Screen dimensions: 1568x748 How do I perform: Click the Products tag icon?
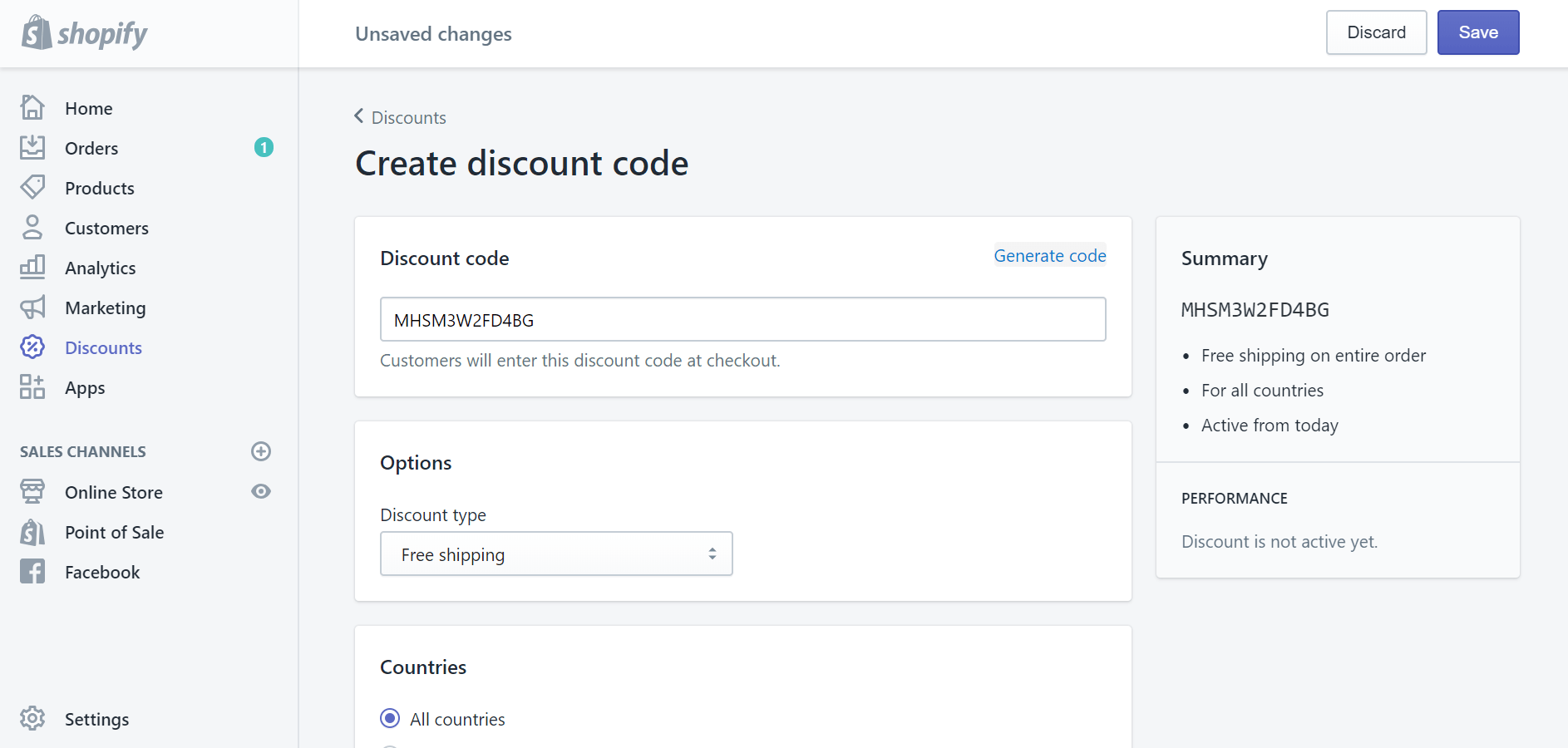pos(32,188)
